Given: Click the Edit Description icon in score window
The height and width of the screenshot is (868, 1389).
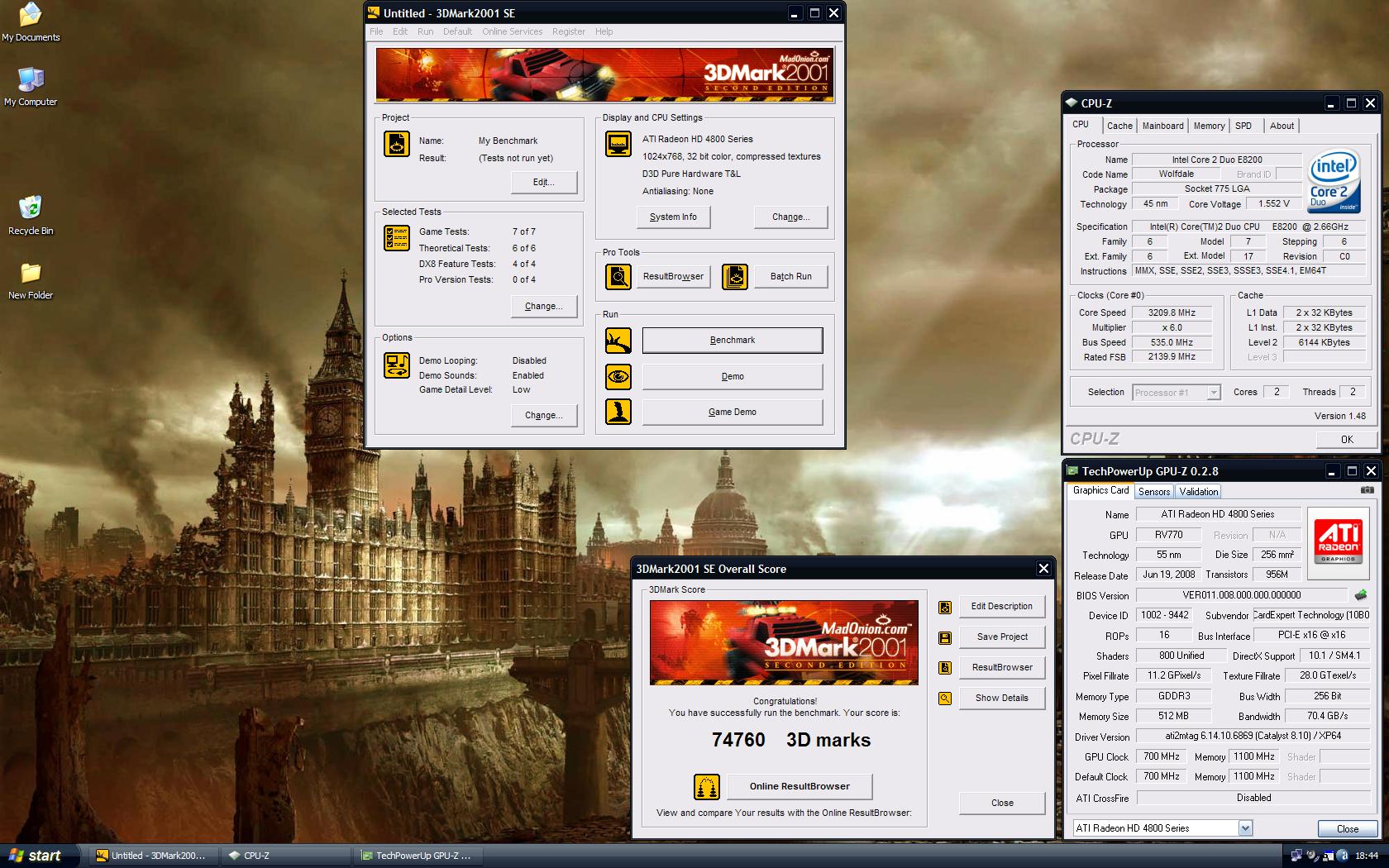Looking at the screenshot, I should 945,608.
